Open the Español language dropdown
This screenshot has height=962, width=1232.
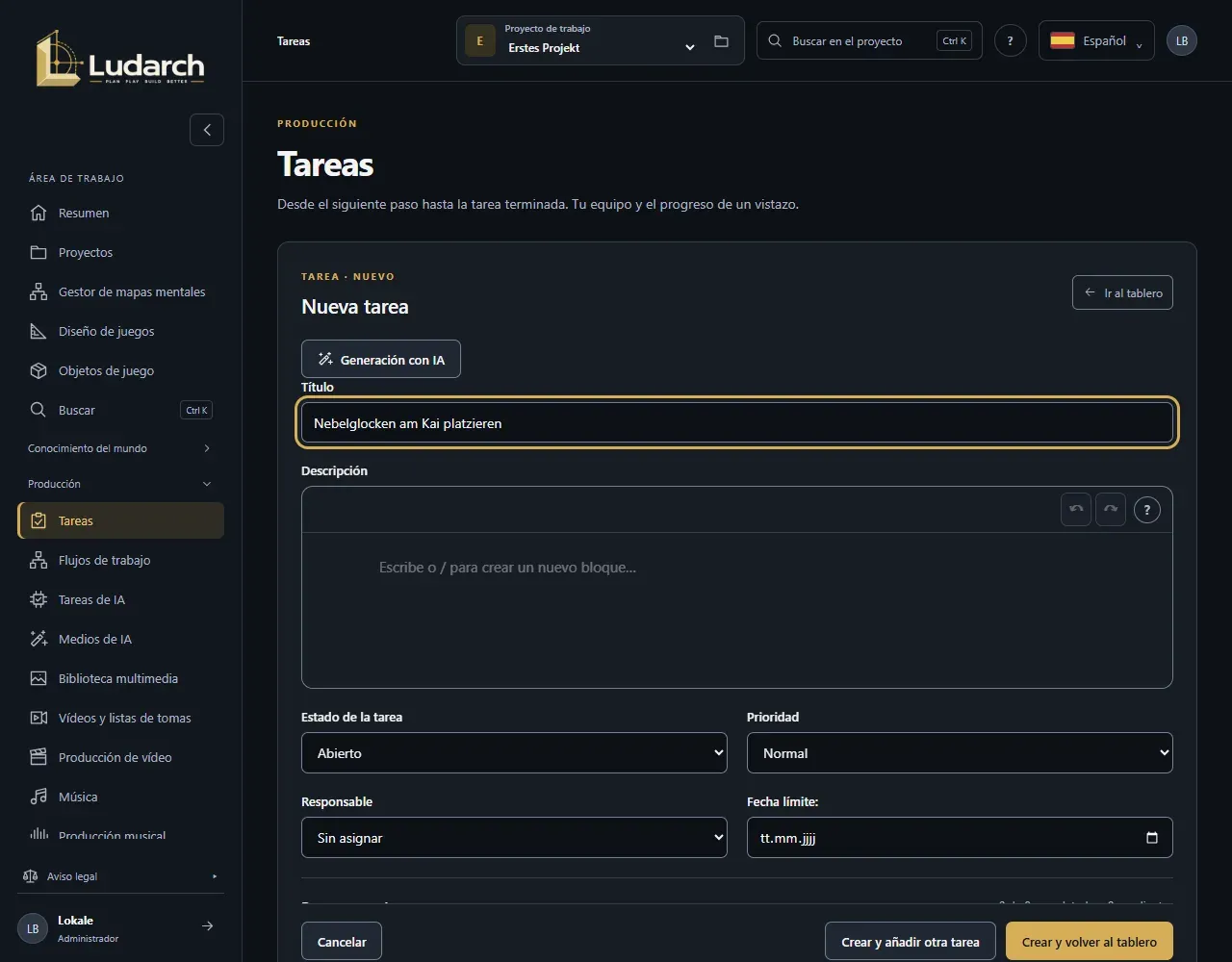tap(1096, 41)
